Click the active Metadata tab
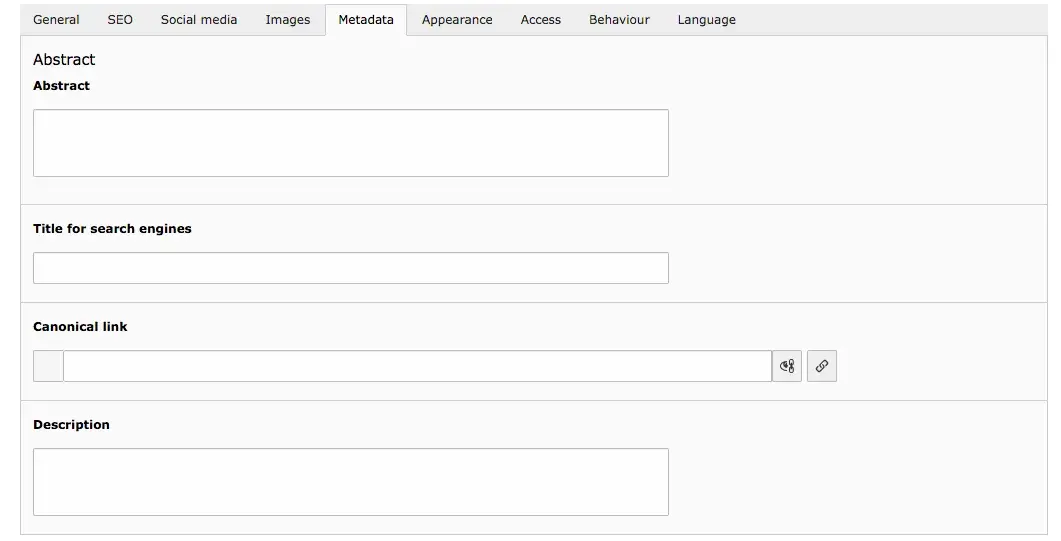This screenshot has height=541, width=1061. 366,20
